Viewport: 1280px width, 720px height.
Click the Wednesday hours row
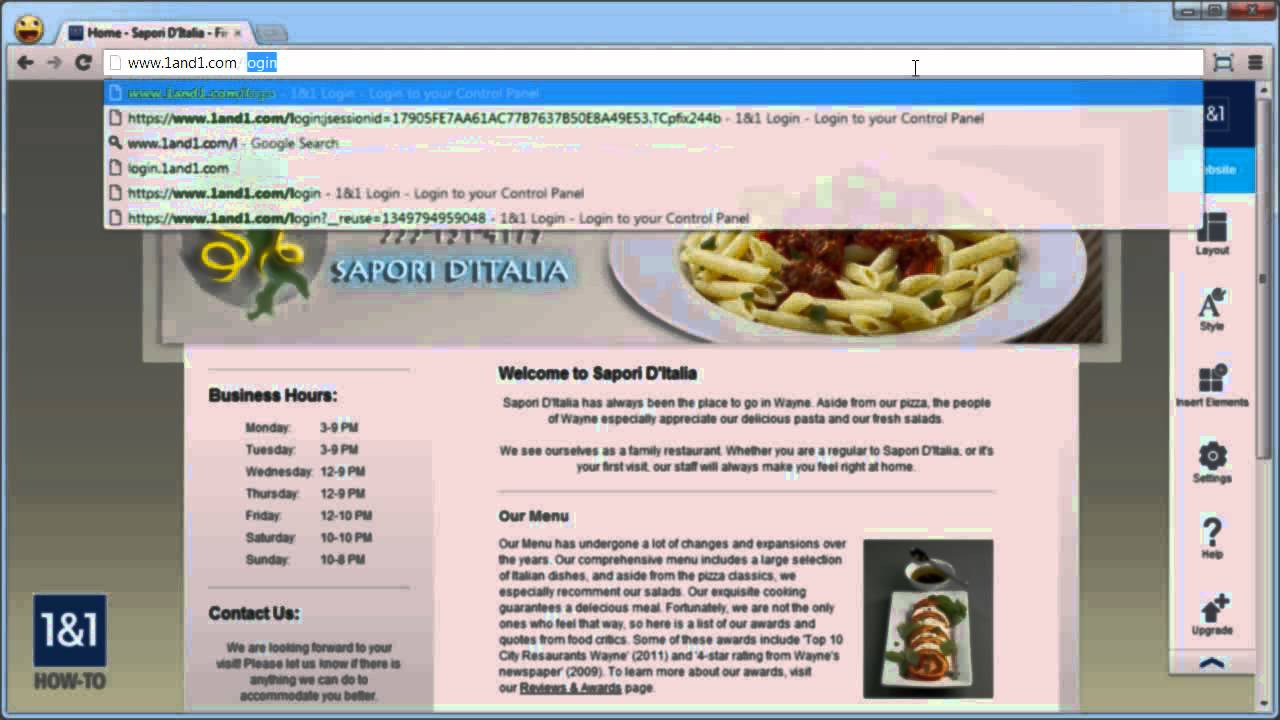(x=305, y=472)
